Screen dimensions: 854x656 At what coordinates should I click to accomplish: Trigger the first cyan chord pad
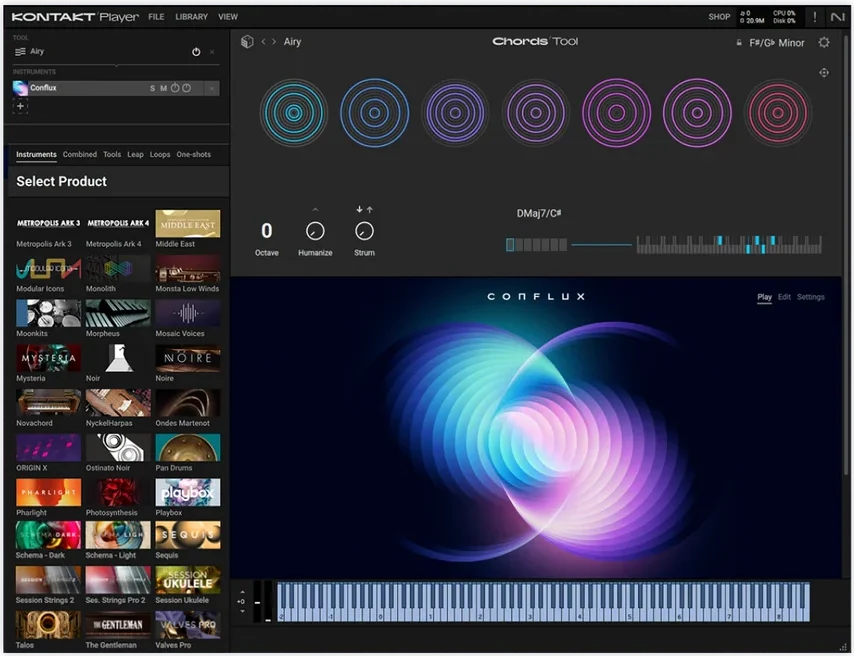pyautogui.click(x=294, y=113)
